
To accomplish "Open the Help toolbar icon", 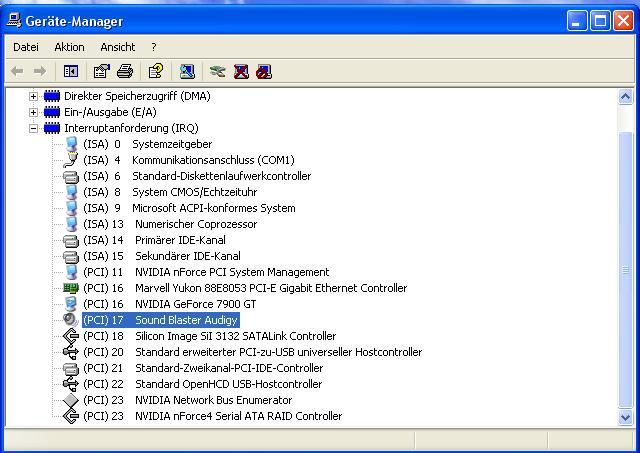I will click(156, 71).
